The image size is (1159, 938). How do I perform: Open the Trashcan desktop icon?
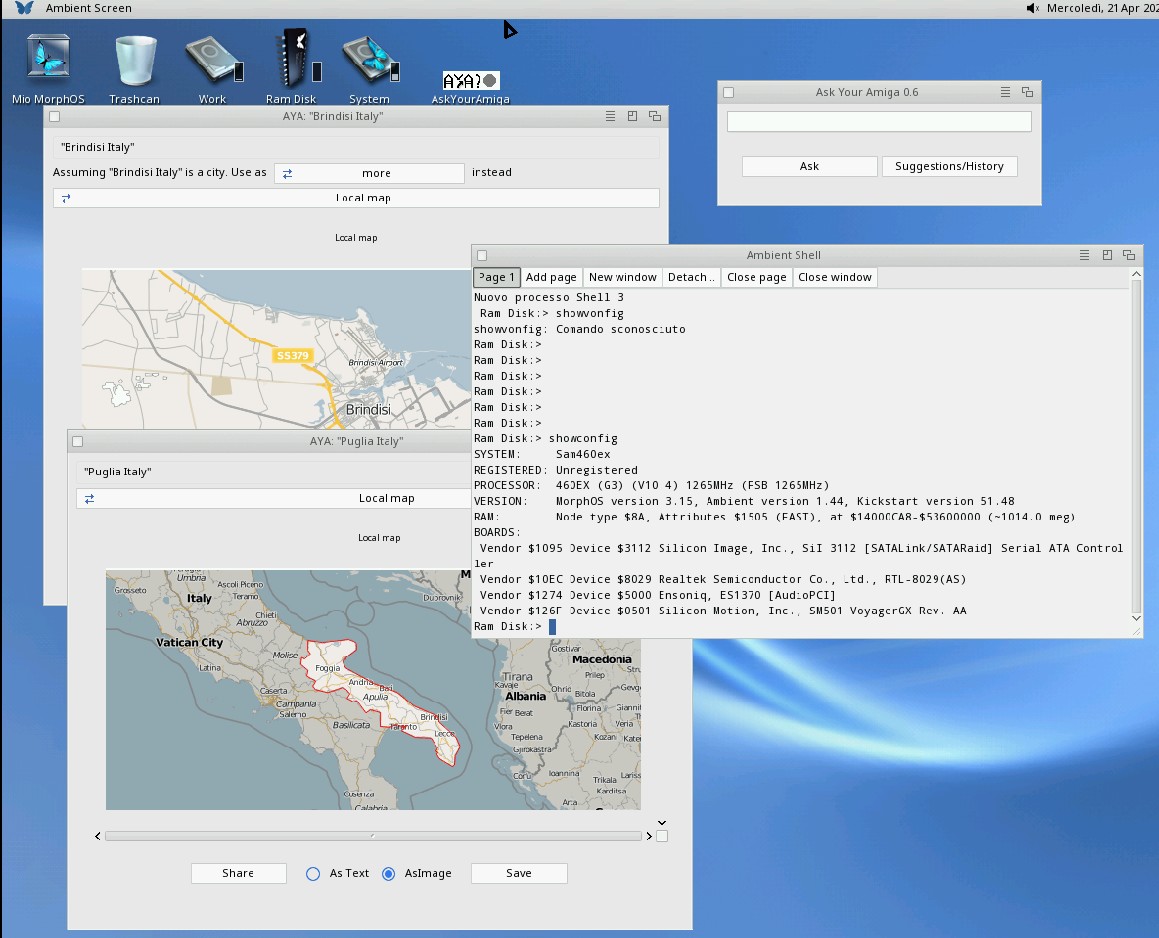point(134,60)
